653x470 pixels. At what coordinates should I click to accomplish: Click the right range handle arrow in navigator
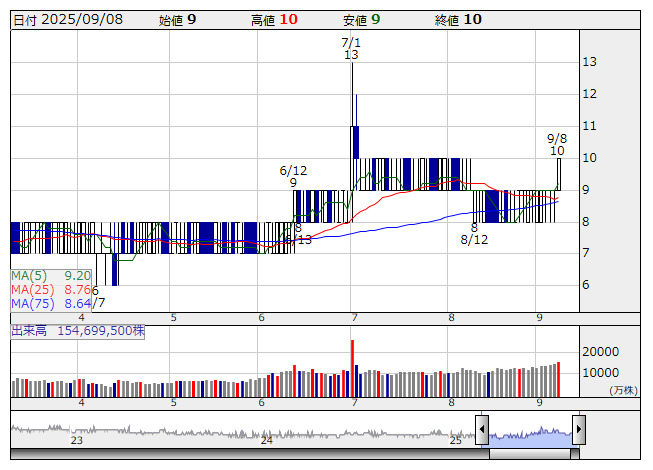coord(578,431)
